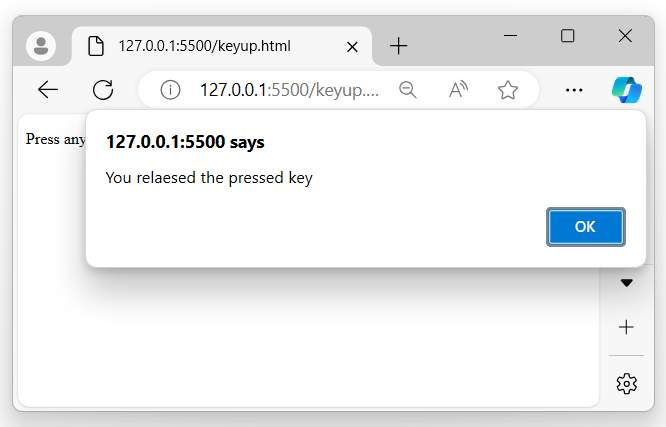666x427 pixels.
Task: View site information icon in address bar
Action: point(170,90)
